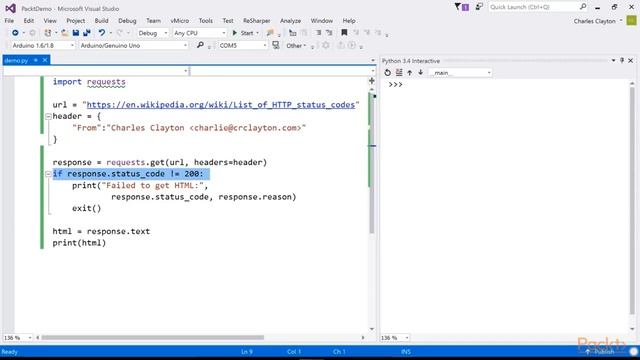
Task: Follow the Wikipedia HTTP status codes URL
Action: tap(221, 105)
